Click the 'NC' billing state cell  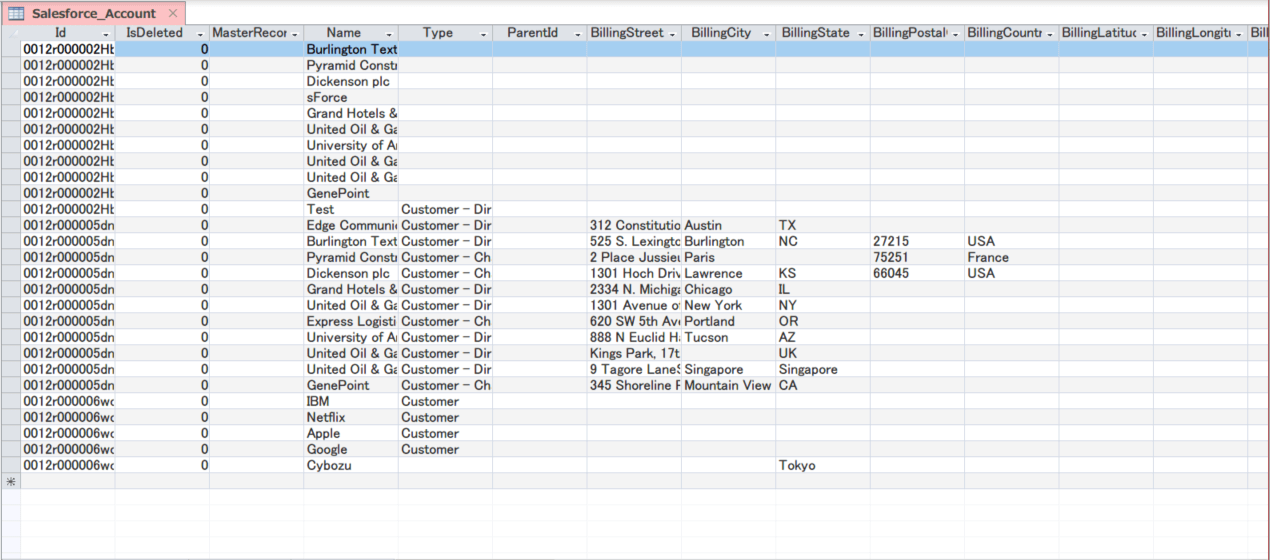point(822,241)
